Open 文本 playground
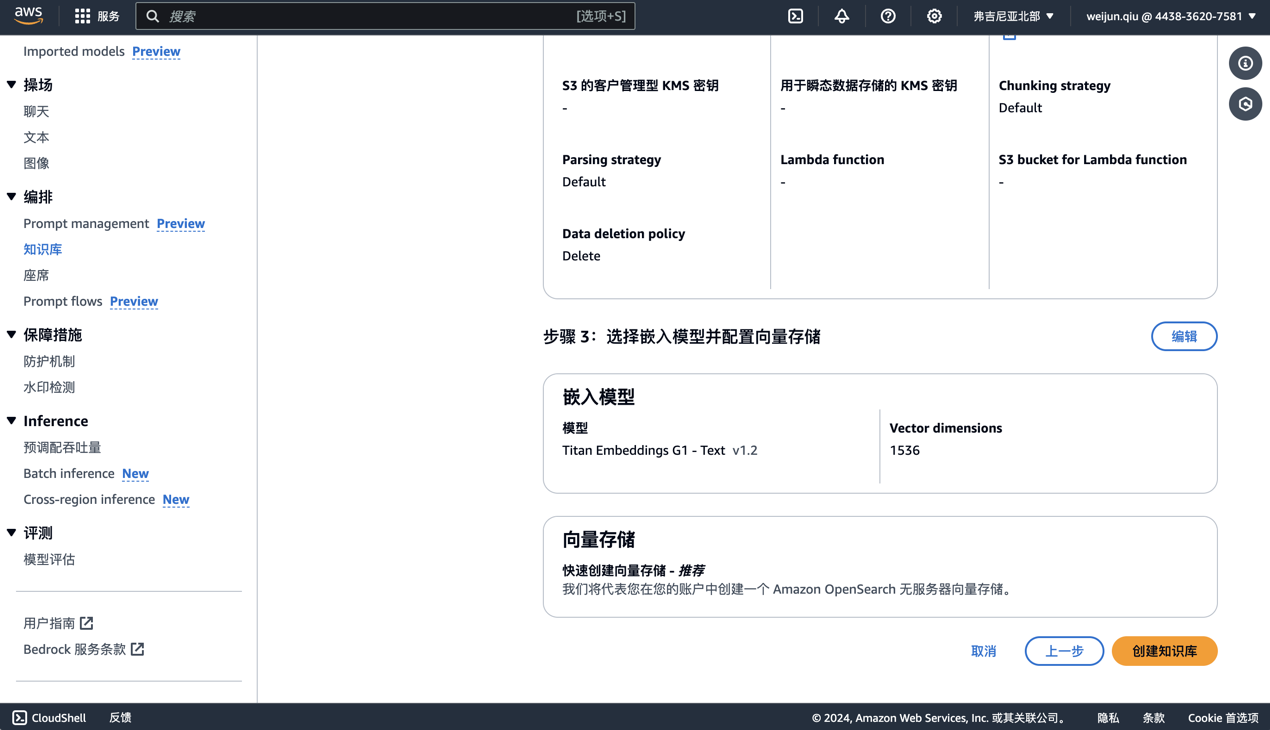The width and height of the screenshot is (1270, 730). (x=36, y=137)
